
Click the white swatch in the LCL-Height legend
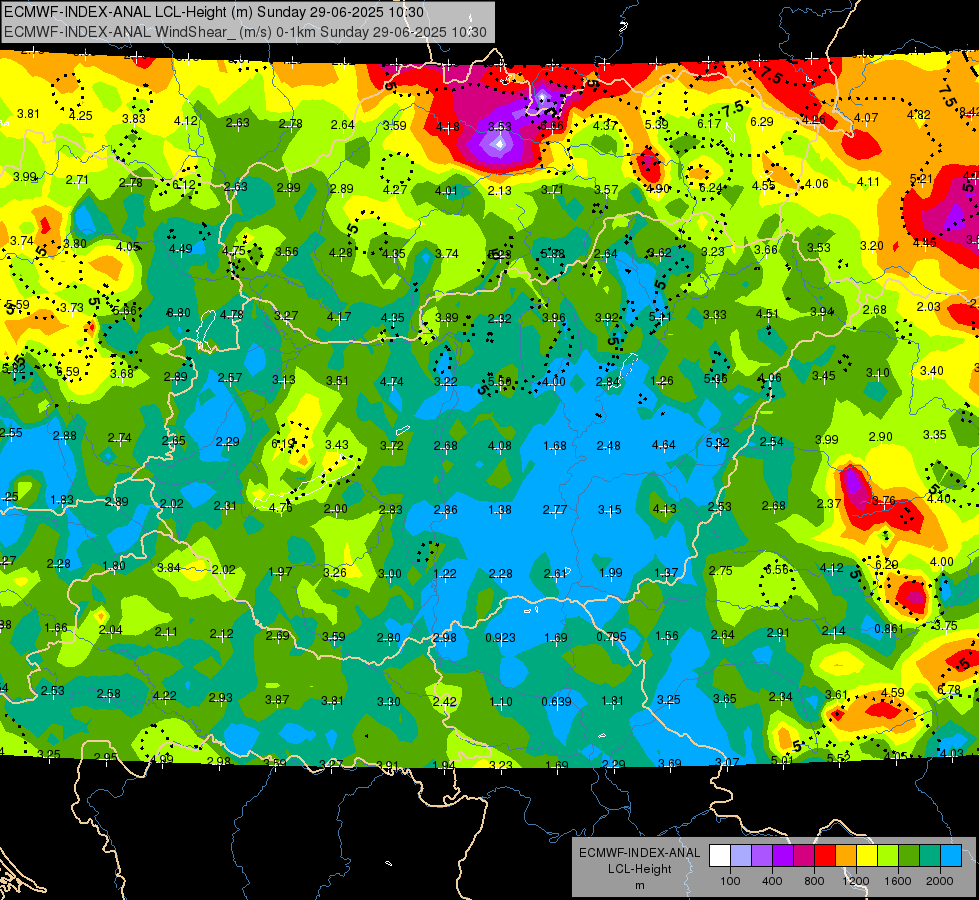pos(720,856)
